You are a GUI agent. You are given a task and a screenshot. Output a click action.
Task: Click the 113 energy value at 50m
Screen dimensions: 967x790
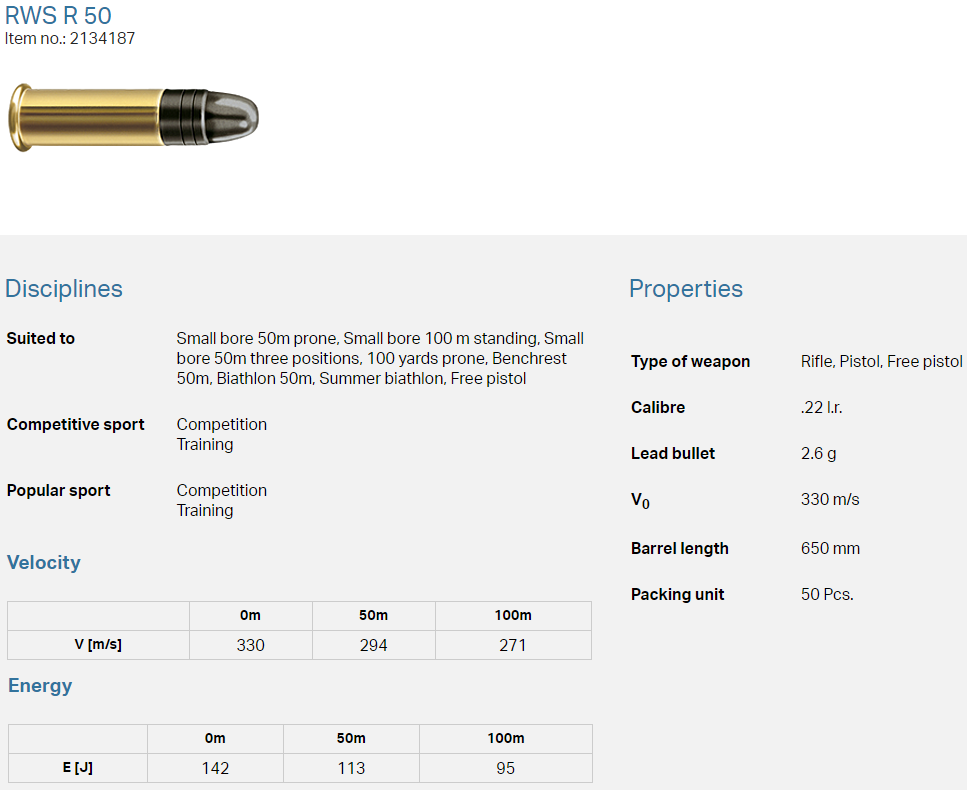351,768
